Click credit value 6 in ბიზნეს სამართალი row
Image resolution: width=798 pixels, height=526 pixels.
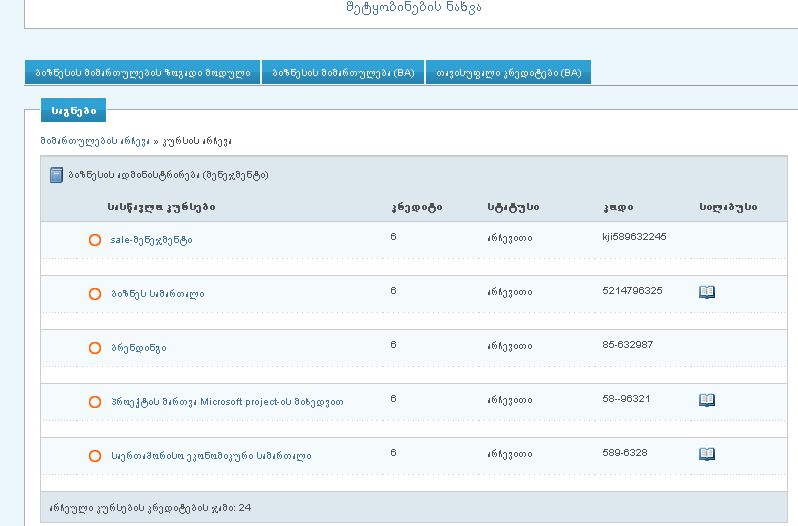tap(393, 290)
